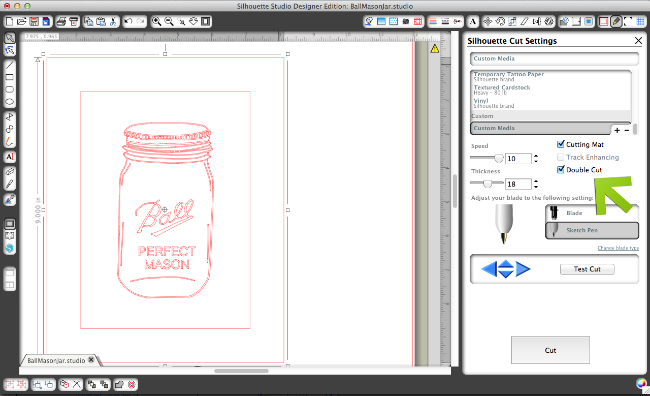
Task: Select Vinyl Silhouette brand media
Action: click(x=551, y=103)
